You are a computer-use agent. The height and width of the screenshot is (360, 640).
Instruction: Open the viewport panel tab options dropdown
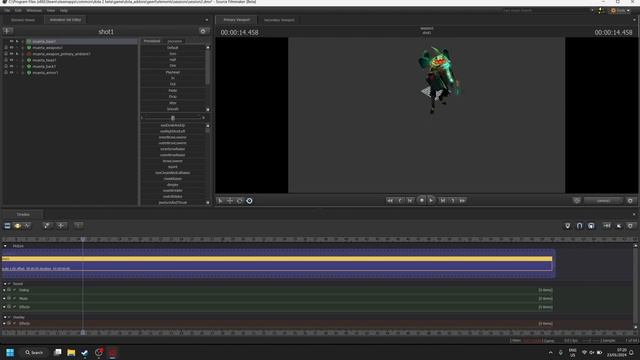click(634, 20)
